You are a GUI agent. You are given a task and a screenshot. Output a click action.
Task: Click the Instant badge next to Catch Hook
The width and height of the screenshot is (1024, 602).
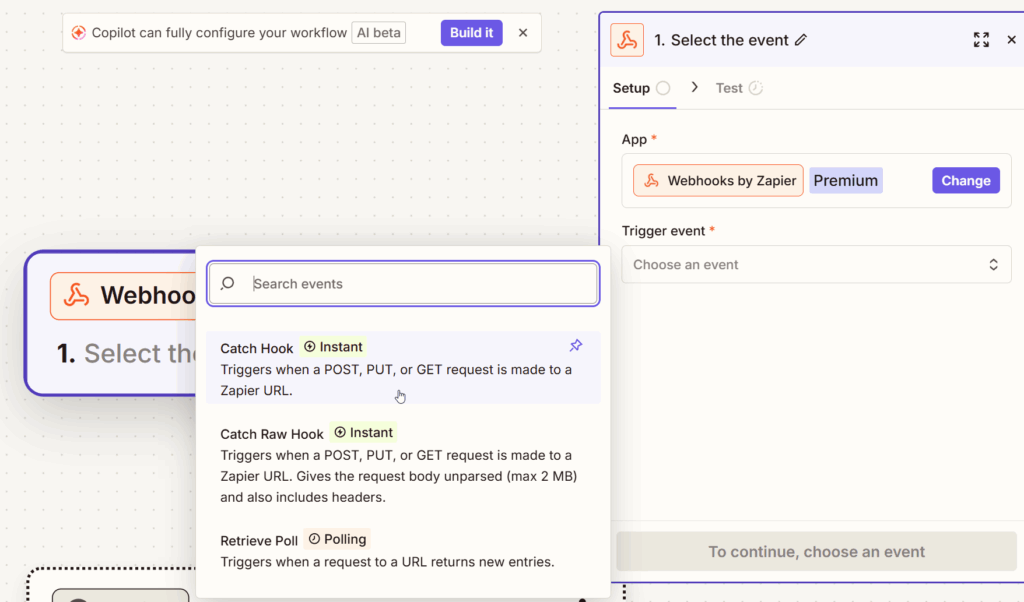click(x=333, y=347)
